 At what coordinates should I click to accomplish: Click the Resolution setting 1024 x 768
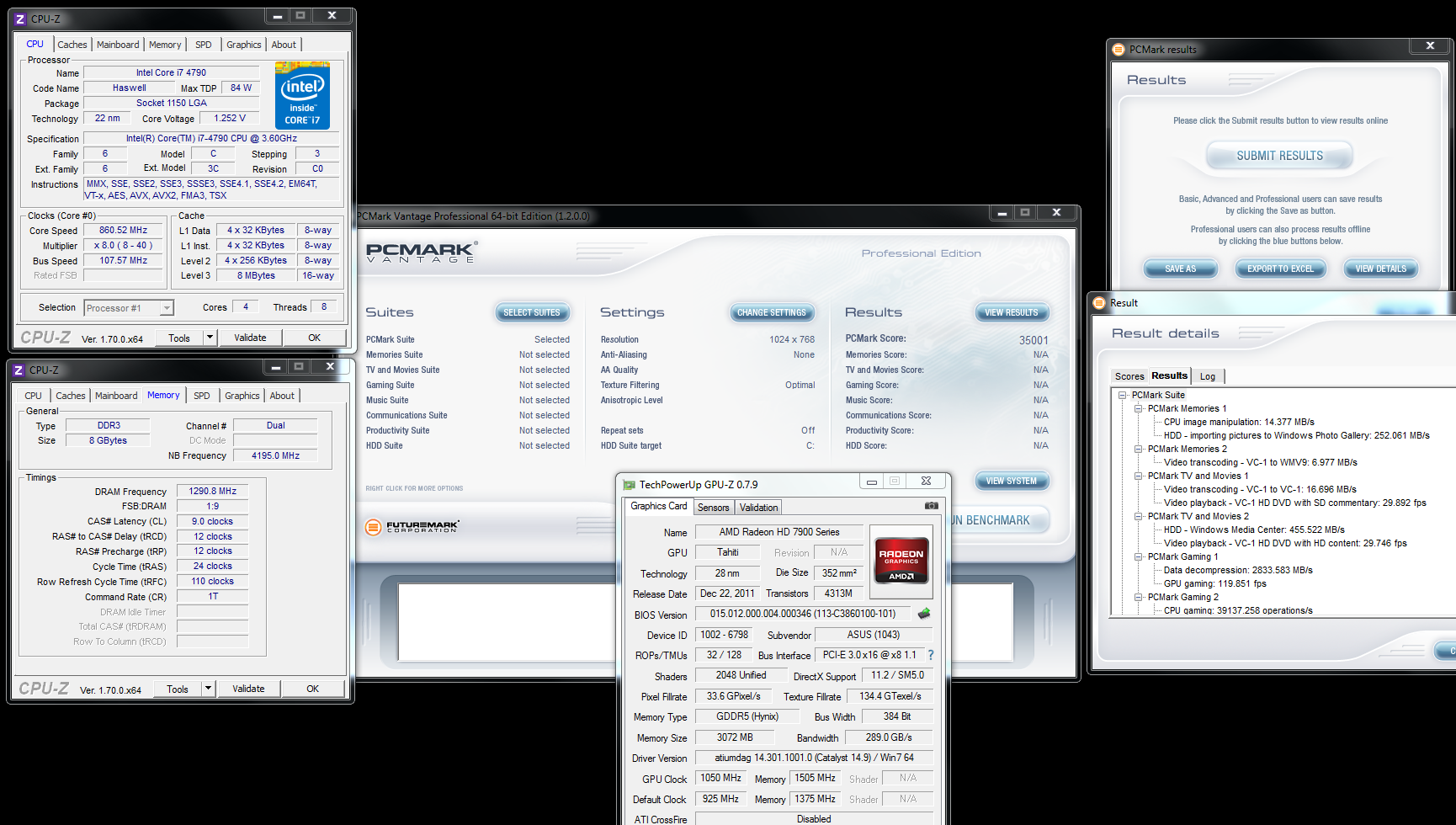(x=792, y=339)
